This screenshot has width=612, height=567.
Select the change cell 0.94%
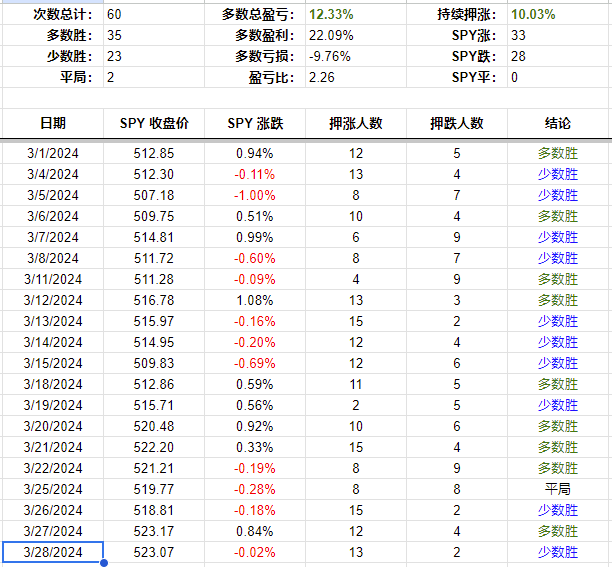(x=255, y=153)
